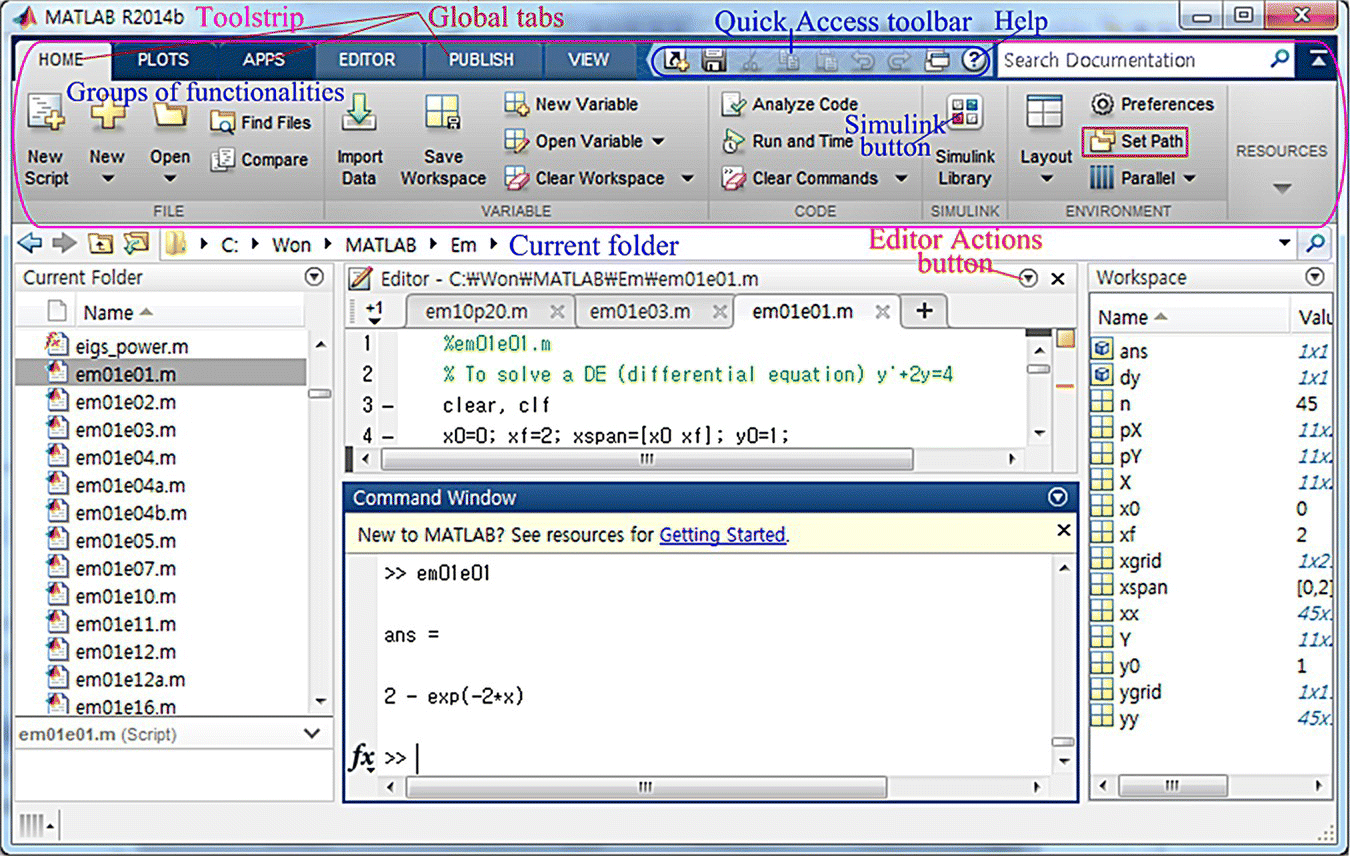Click Compare files
This screenshot has width=1350, height=856.
(x=259, y=160)
